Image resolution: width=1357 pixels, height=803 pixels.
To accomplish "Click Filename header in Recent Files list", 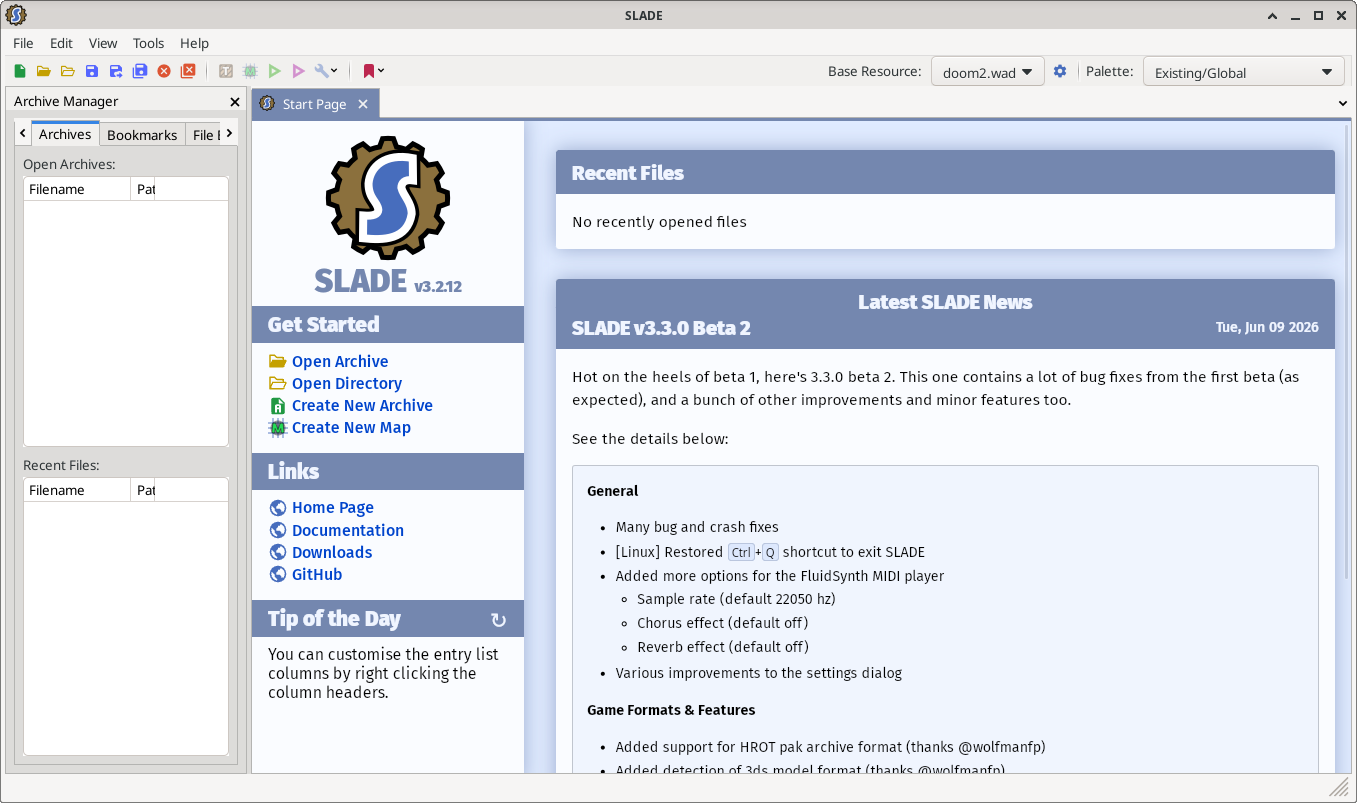I will tap(77, 490).
